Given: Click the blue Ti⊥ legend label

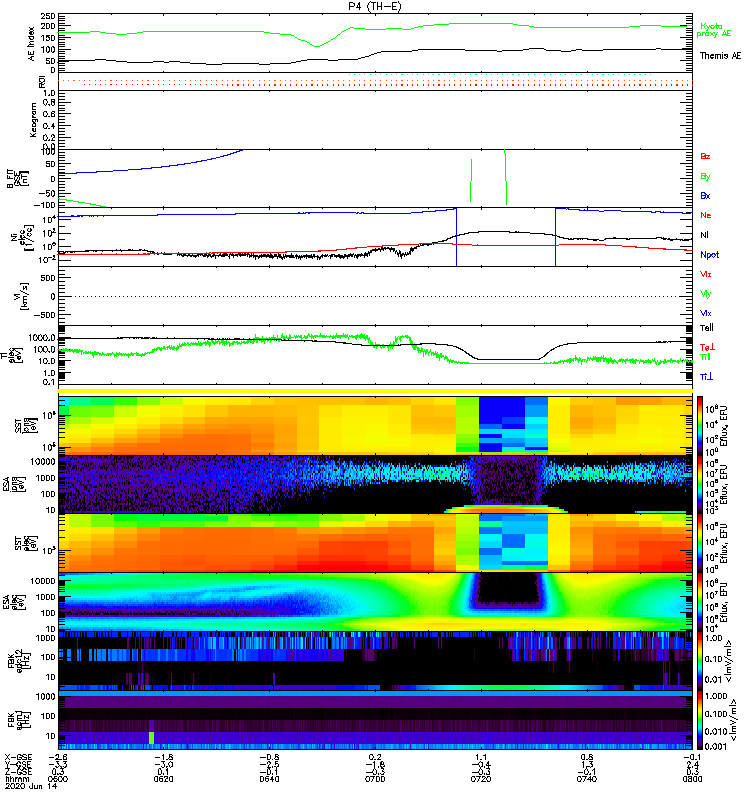Looking at the screenshot, I should [x=706, y=377].
